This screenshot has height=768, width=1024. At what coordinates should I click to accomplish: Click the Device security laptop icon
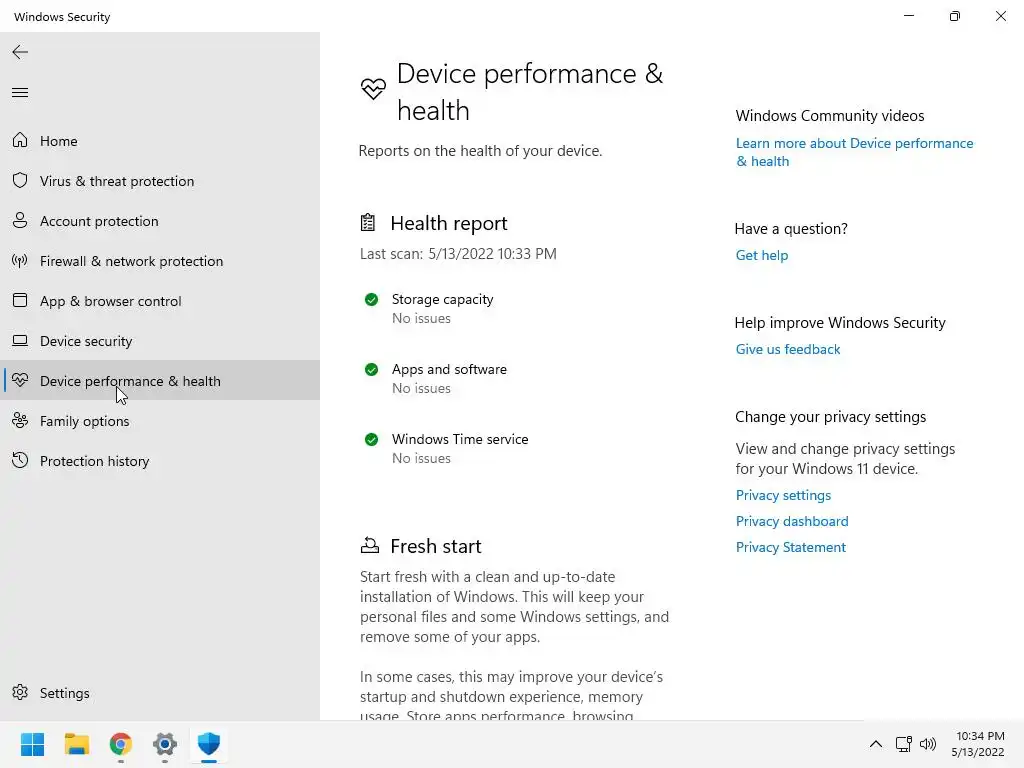coord(20,340)
